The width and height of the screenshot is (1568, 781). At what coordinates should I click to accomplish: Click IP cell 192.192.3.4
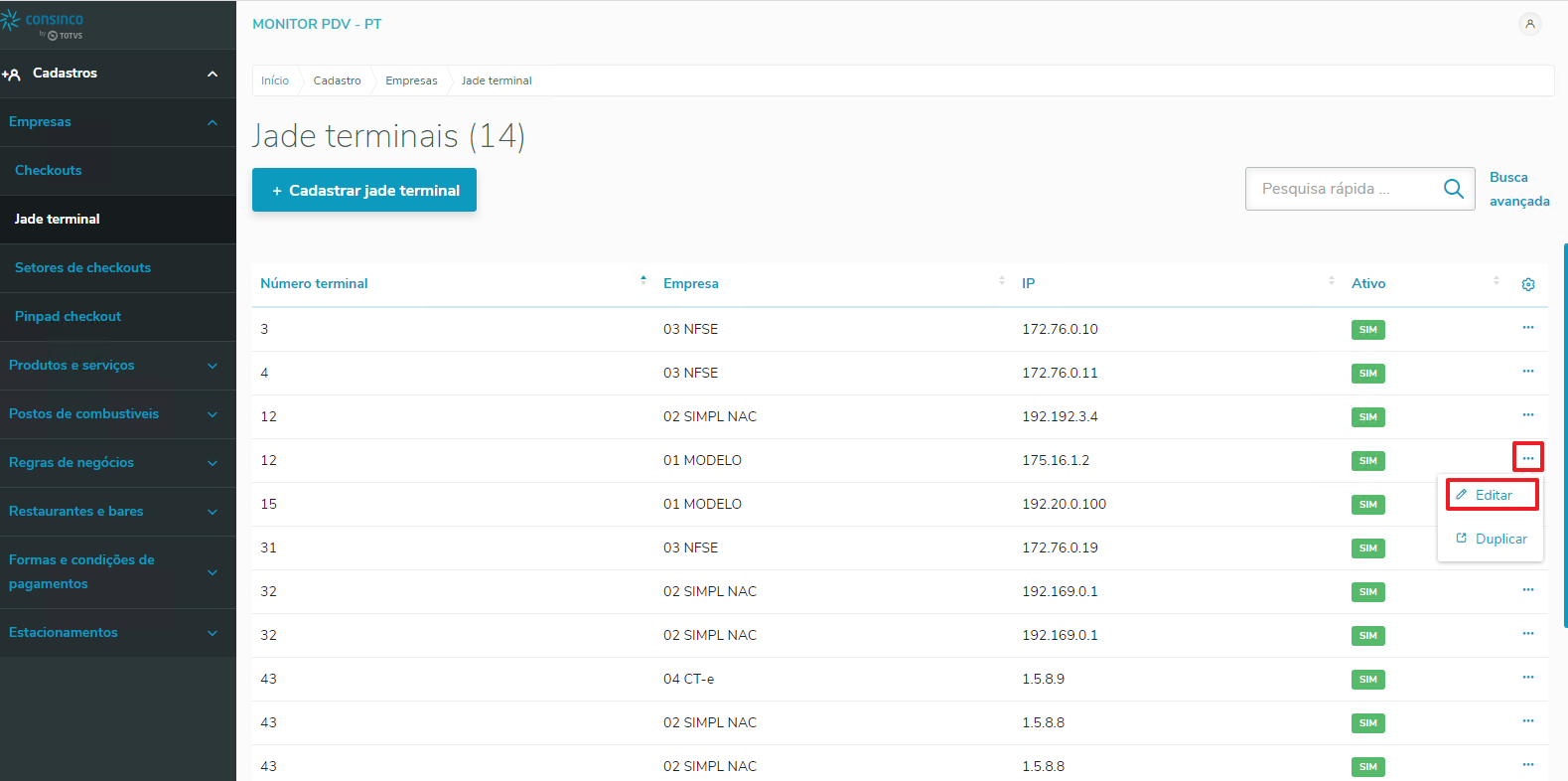[x=1061, y=416]
